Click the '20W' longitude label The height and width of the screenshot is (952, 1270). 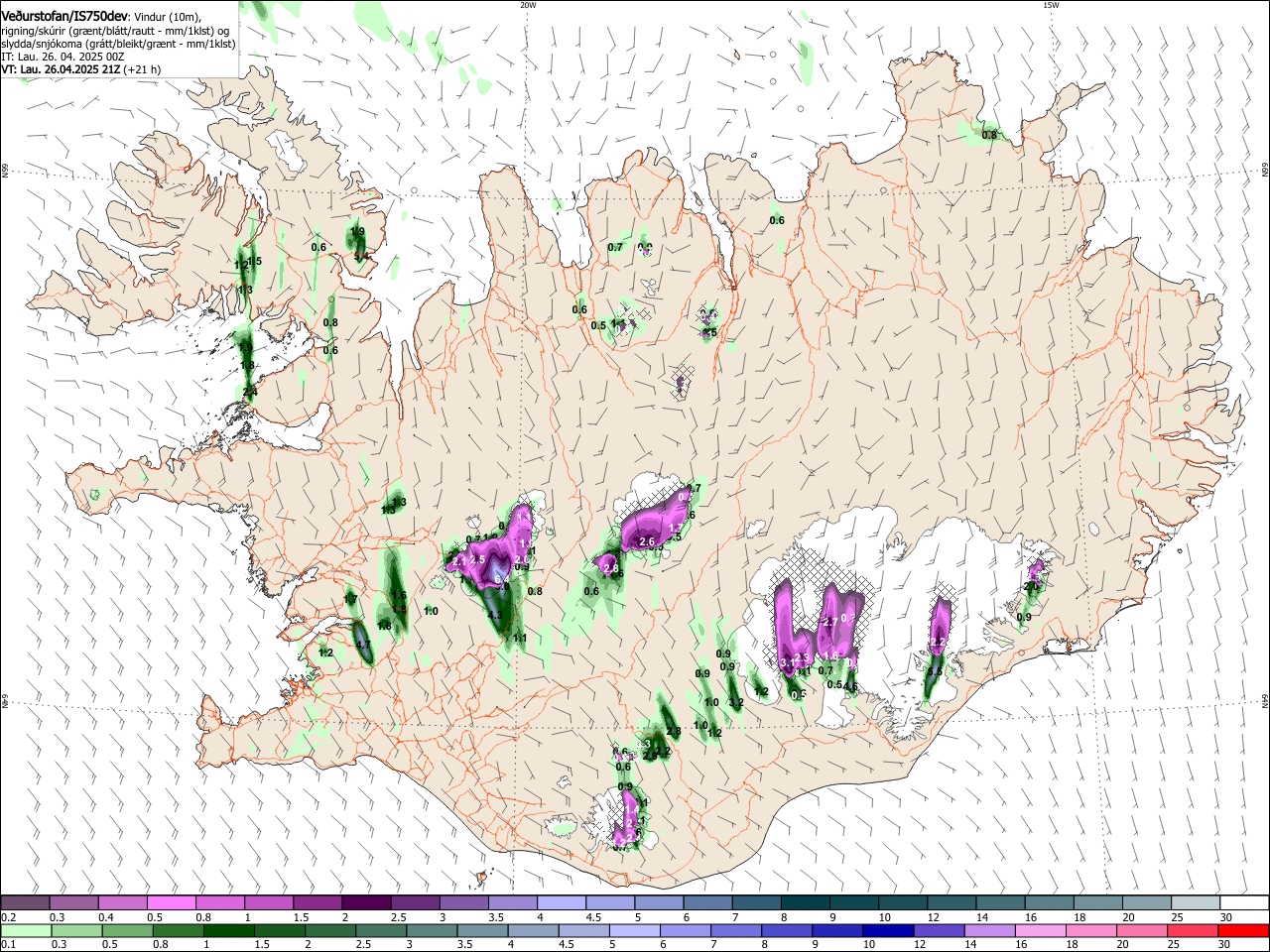pyautogui.click(x=527, y=5)
